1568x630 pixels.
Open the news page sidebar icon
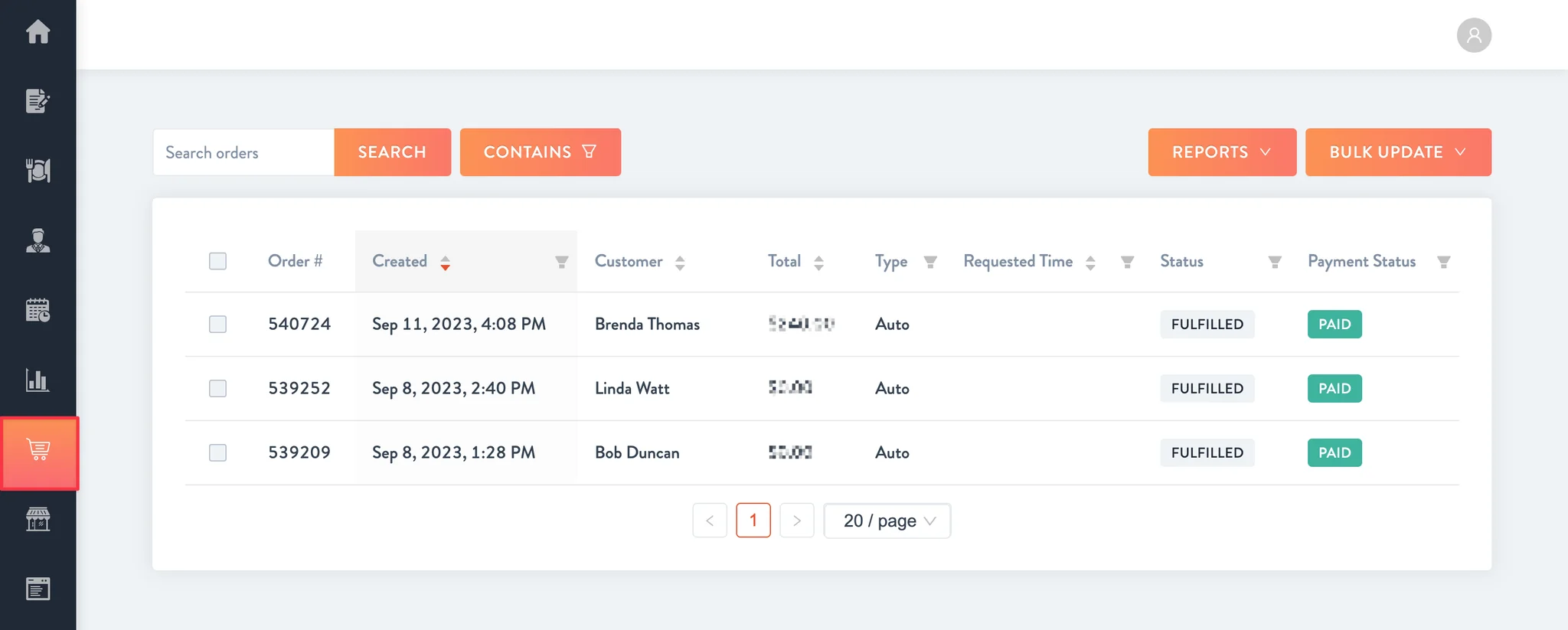[x=38, y=589]
